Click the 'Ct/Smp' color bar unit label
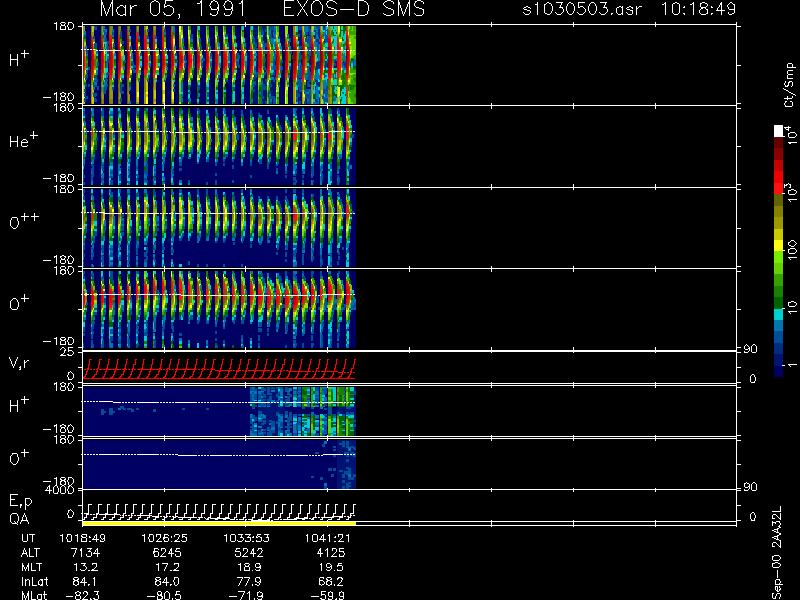Screen dimensions: 800x600 click(789, 85)
